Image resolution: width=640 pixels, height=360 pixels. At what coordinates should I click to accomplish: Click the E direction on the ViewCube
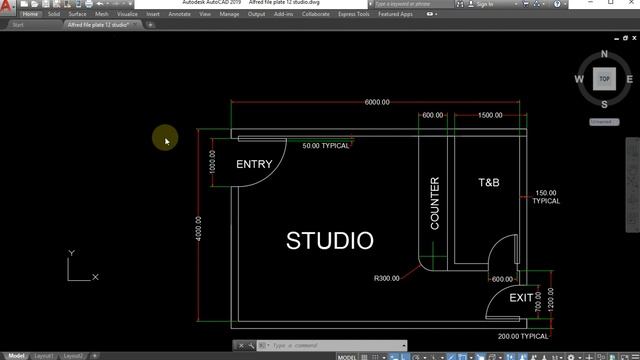[x=629, y=79]
